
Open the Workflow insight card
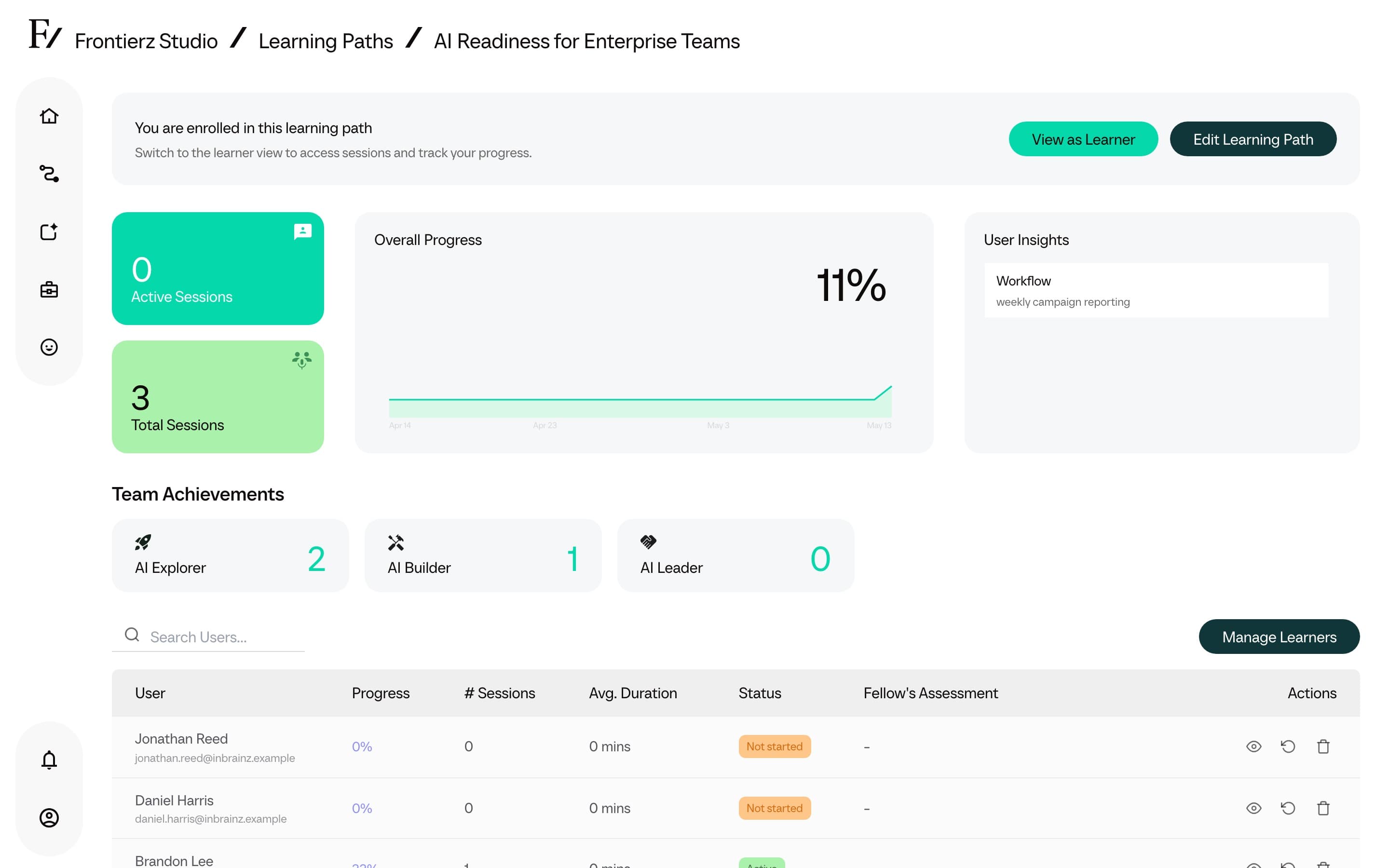(x=1156, y=290)
